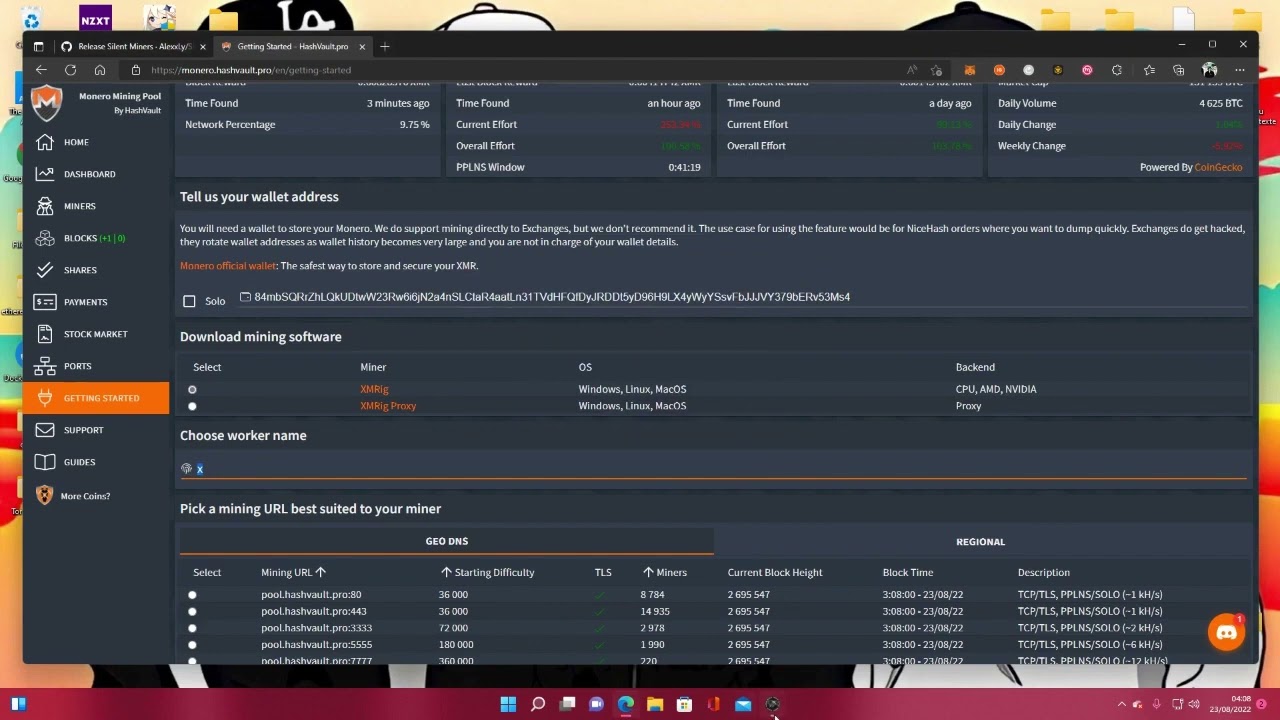Select the XMRig Proxy radio button
The width and height of the screenshot is (1280, 720).
[x=192, y=406]
